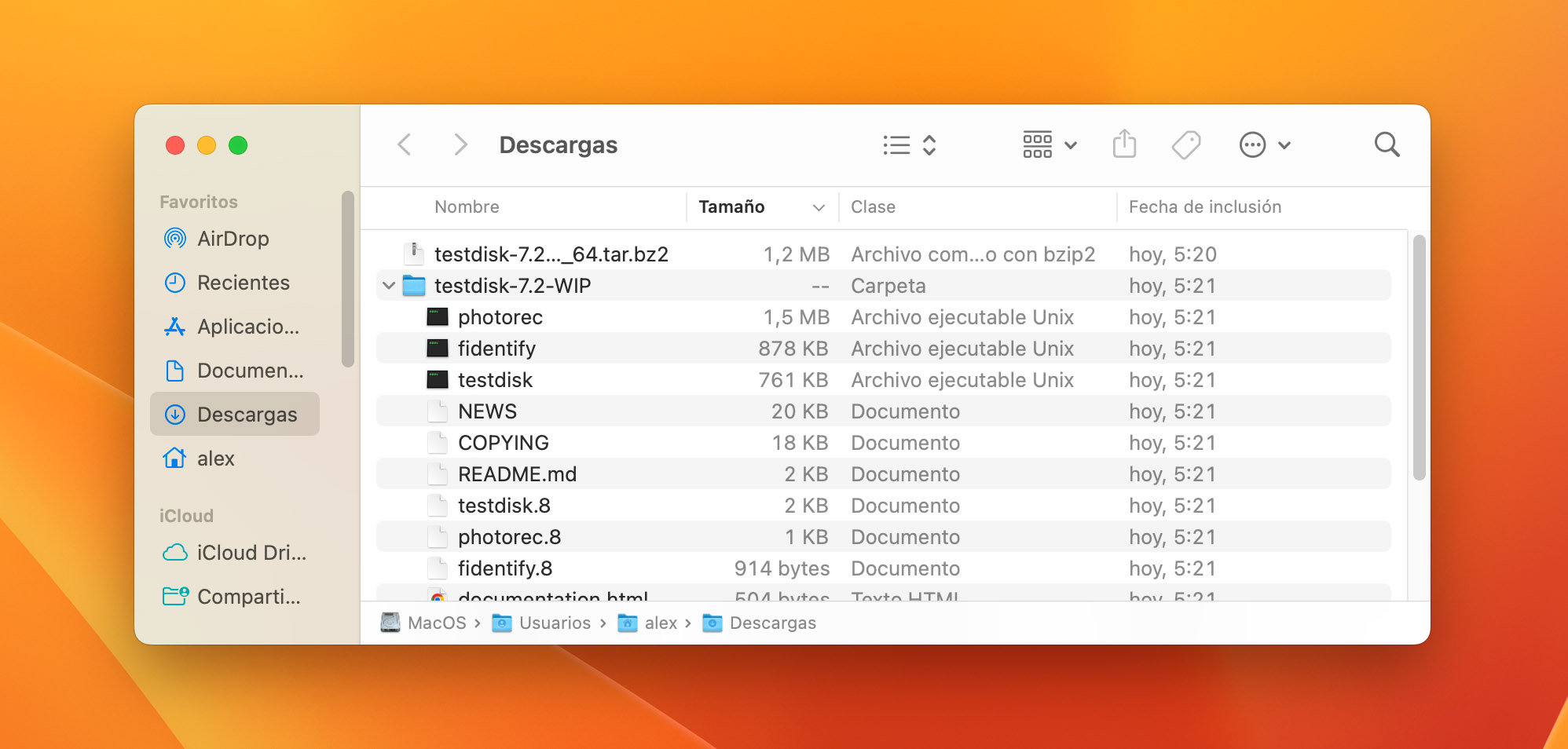1568x749 pixels.
Task: Sort by Fecha de inclusión column
Action: 1205,206
